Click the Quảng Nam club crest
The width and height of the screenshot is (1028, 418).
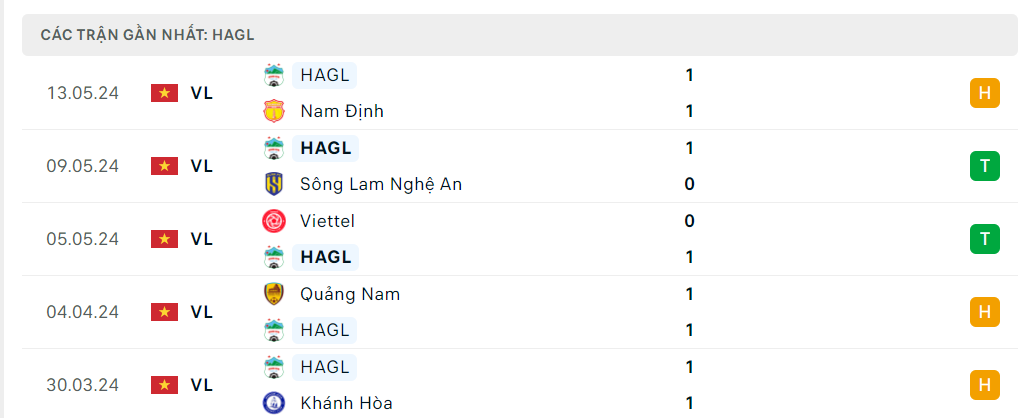pyautogui.click(x=273, y=294)
